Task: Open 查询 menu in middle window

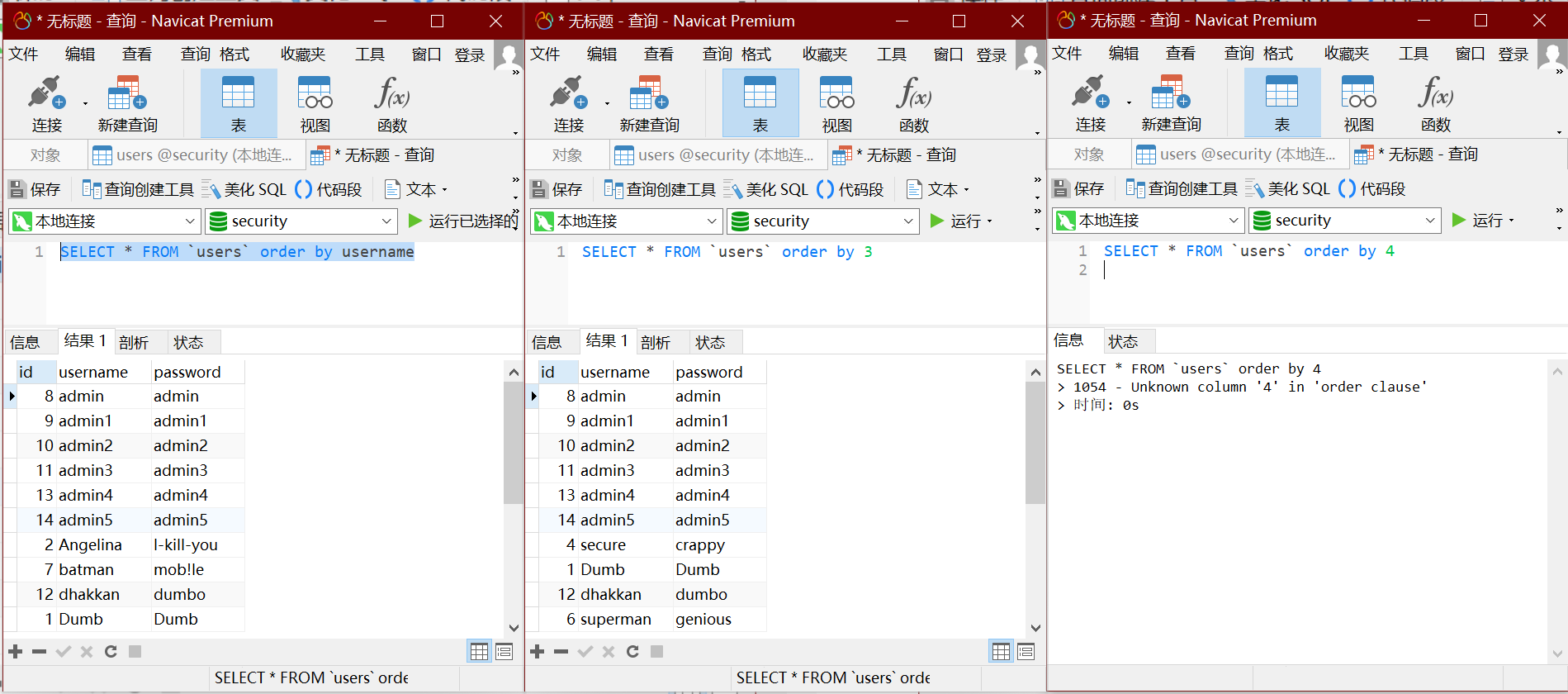Action: 718,55
